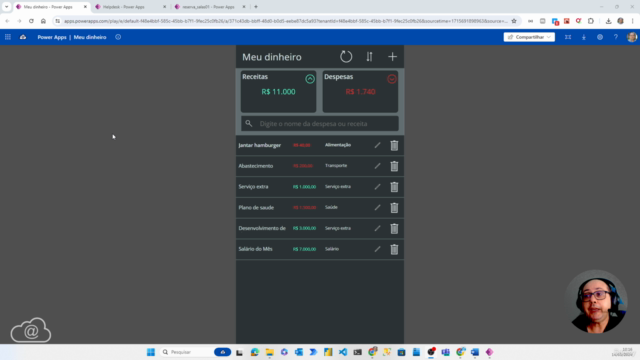Click the red down-arrow circle on Despesas card
This screenshot has width=640, height=360.
(391, 79)
